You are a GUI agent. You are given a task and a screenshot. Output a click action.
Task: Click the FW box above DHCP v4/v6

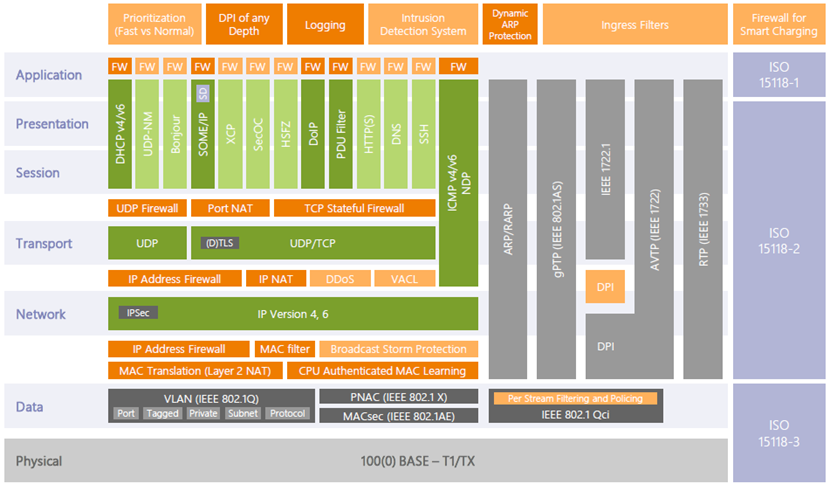pyautogui.click(x=120, y=67)
